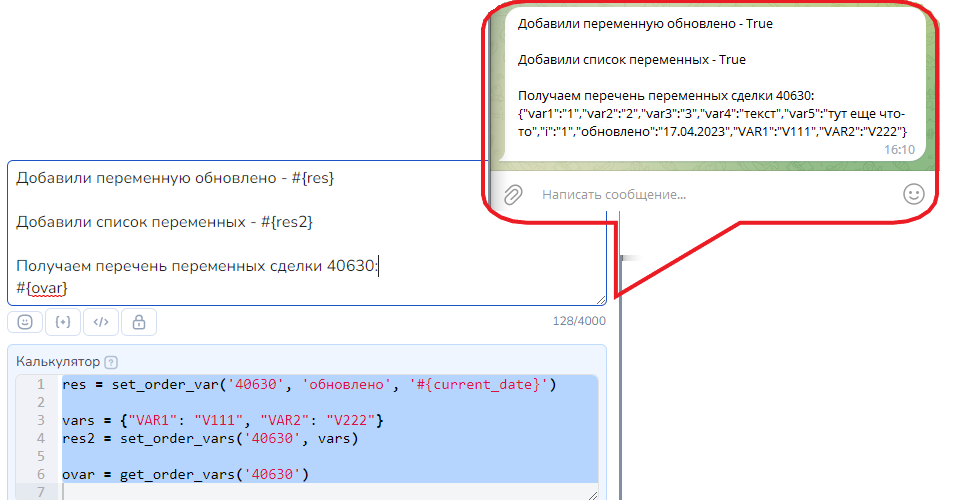956x500 pixels.
Task: Open the smiley emoji icon in chat input
Action: pos(913,194)
